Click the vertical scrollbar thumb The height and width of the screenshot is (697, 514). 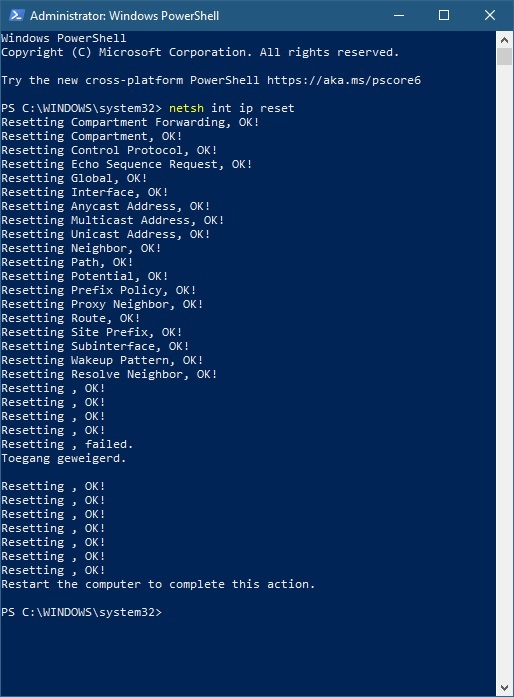(x=504, y=57)
